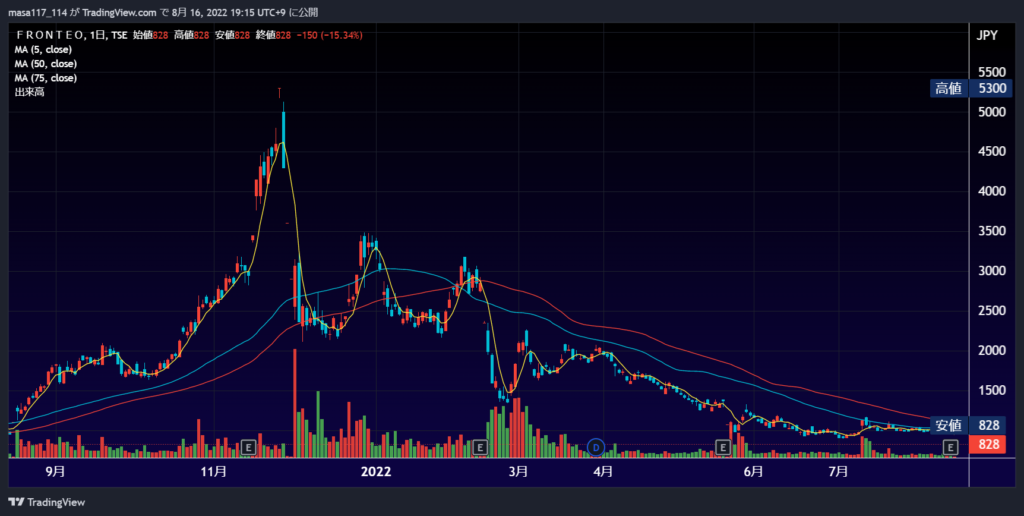Select the 出来高 volume indicator legend
Image resolution: width=1024 pixels, height=516 pixels.
pos(29,92)
